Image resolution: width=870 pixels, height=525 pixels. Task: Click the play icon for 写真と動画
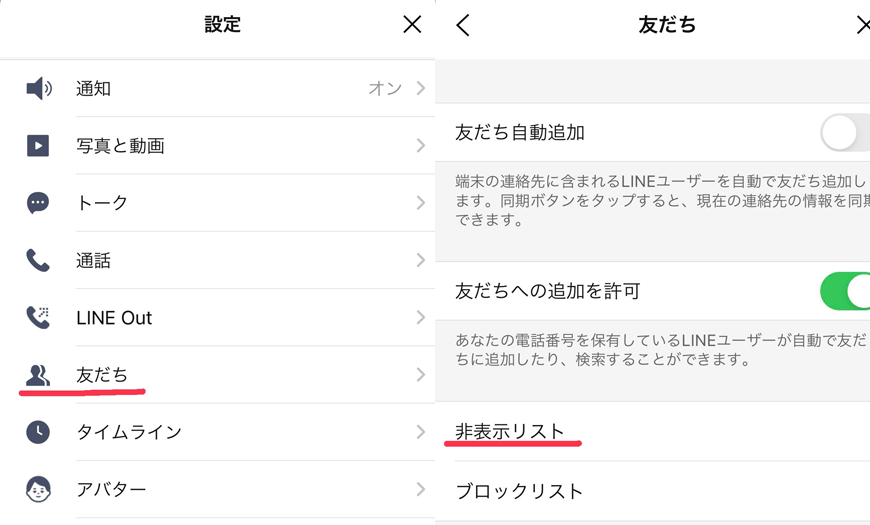point(38,146)
